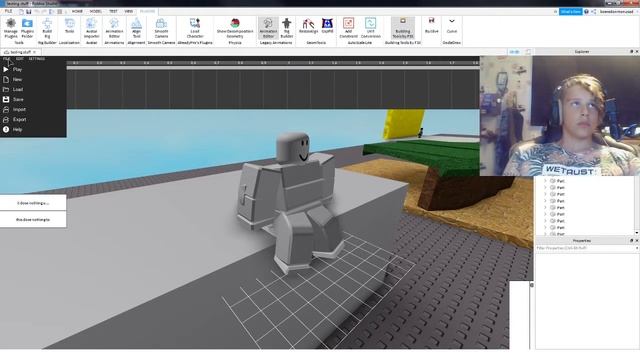Switch to the TEST ribbon tab
Viewport: 640px width, 360px height.
[x=113, y=11]
